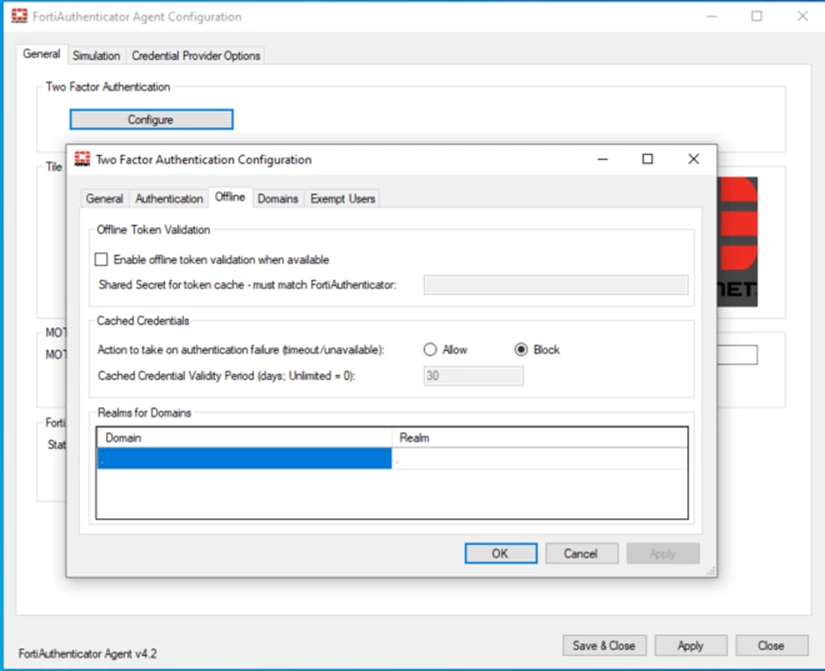Viewport: 825px width, 671px height.
Task: Minimize the FortiAuthenticator Agent Configuration window
Action: (x=711, y=16)
